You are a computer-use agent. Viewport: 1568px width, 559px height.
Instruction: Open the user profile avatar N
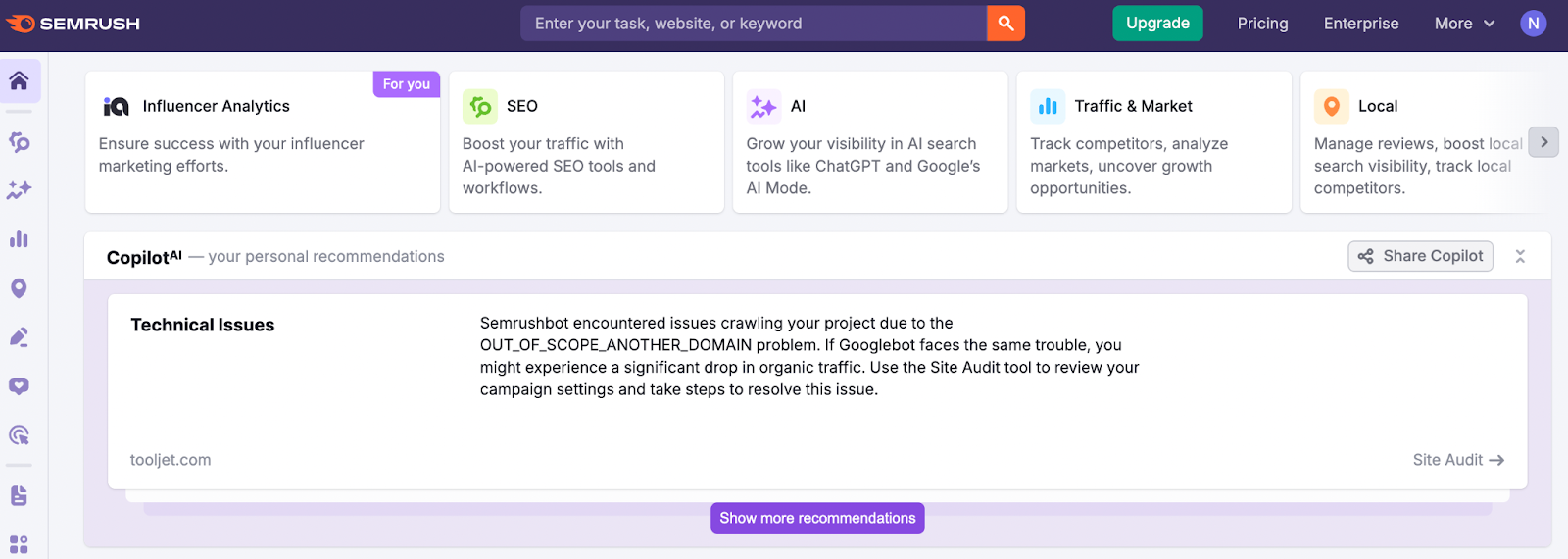tap(1533, 24)
